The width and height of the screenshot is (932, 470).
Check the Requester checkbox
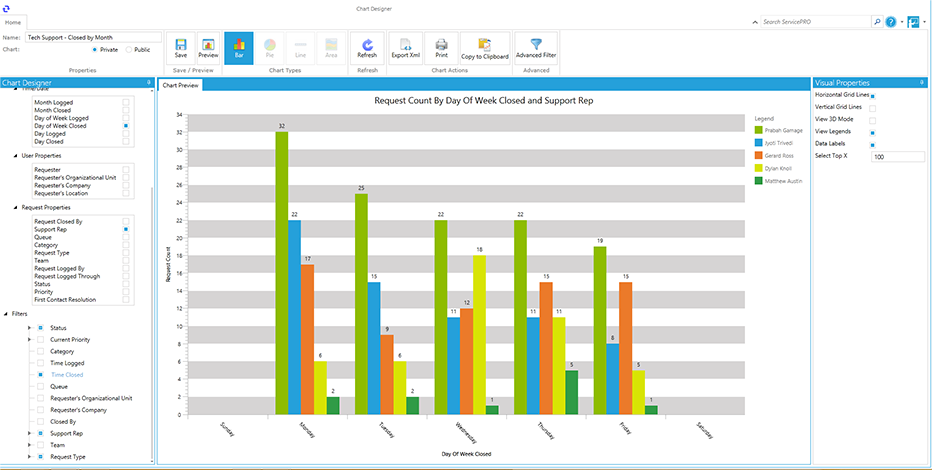(126, 170)
